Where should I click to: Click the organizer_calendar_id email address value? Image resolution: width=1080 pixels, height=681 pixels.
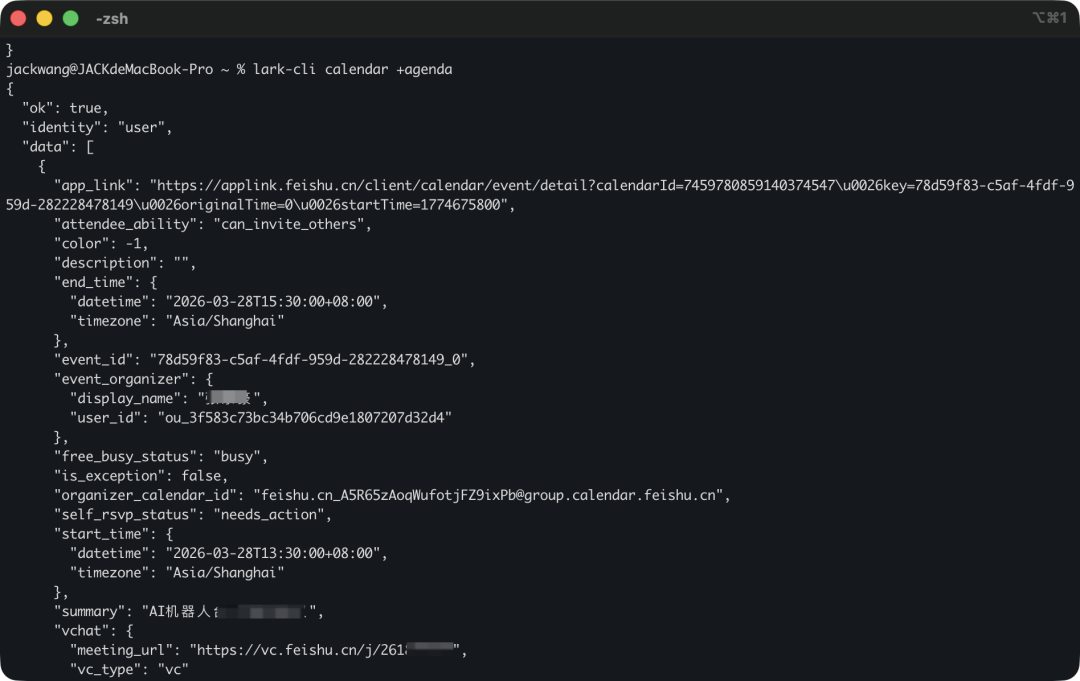[x=492, y=495]
